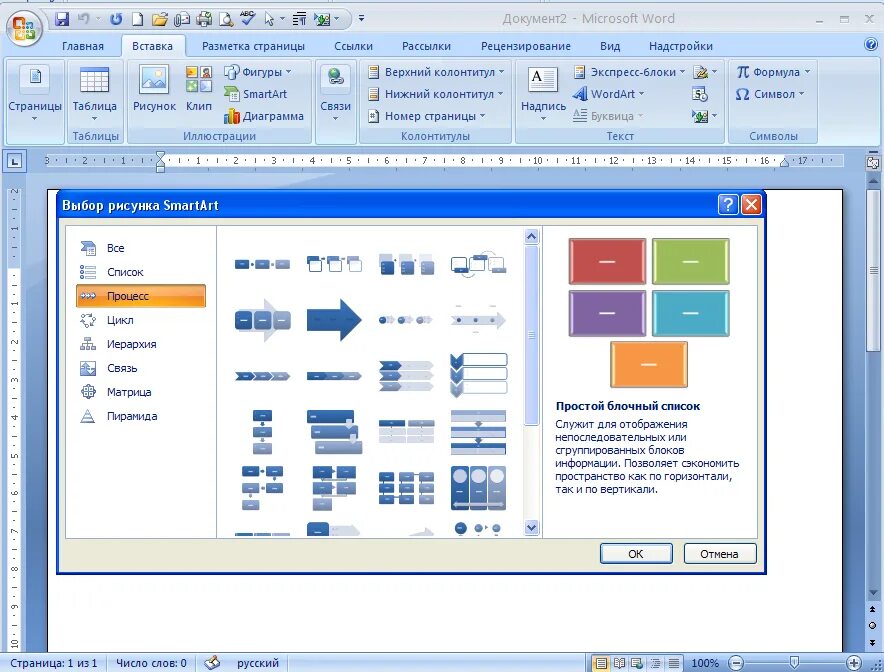The image size is (884, 672).
Task: Switch to Ссылки tab
Action: (353, 46)
